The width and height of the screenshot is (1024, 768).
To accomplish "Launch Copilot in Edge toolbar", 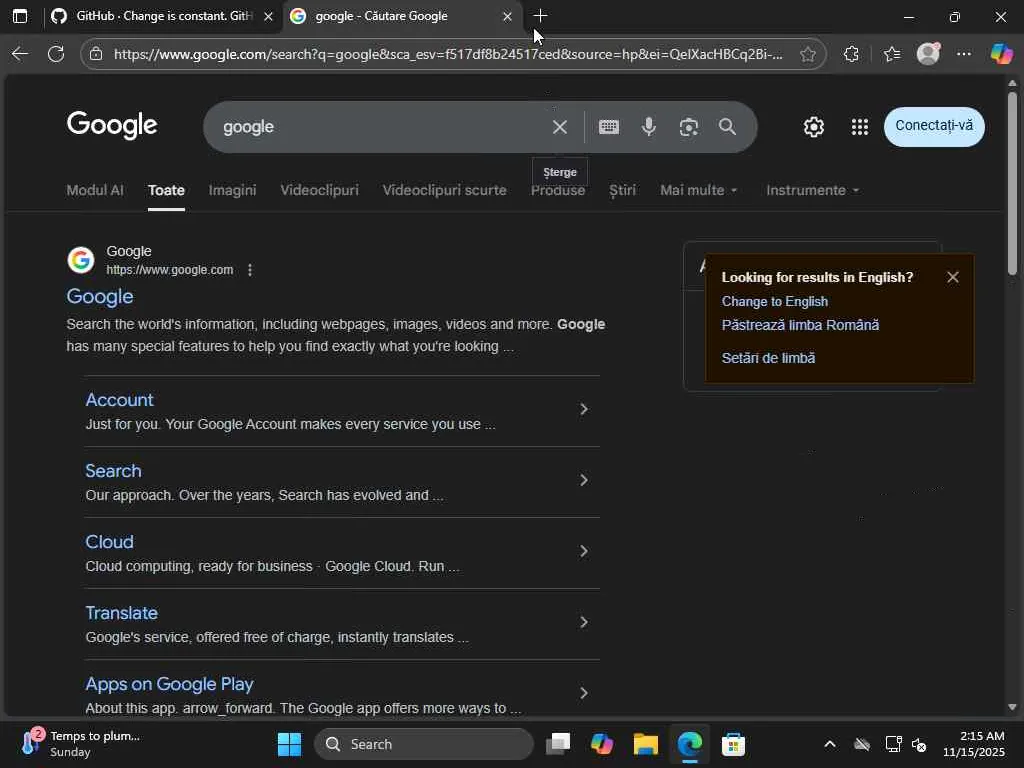I will click(1001, 54).
